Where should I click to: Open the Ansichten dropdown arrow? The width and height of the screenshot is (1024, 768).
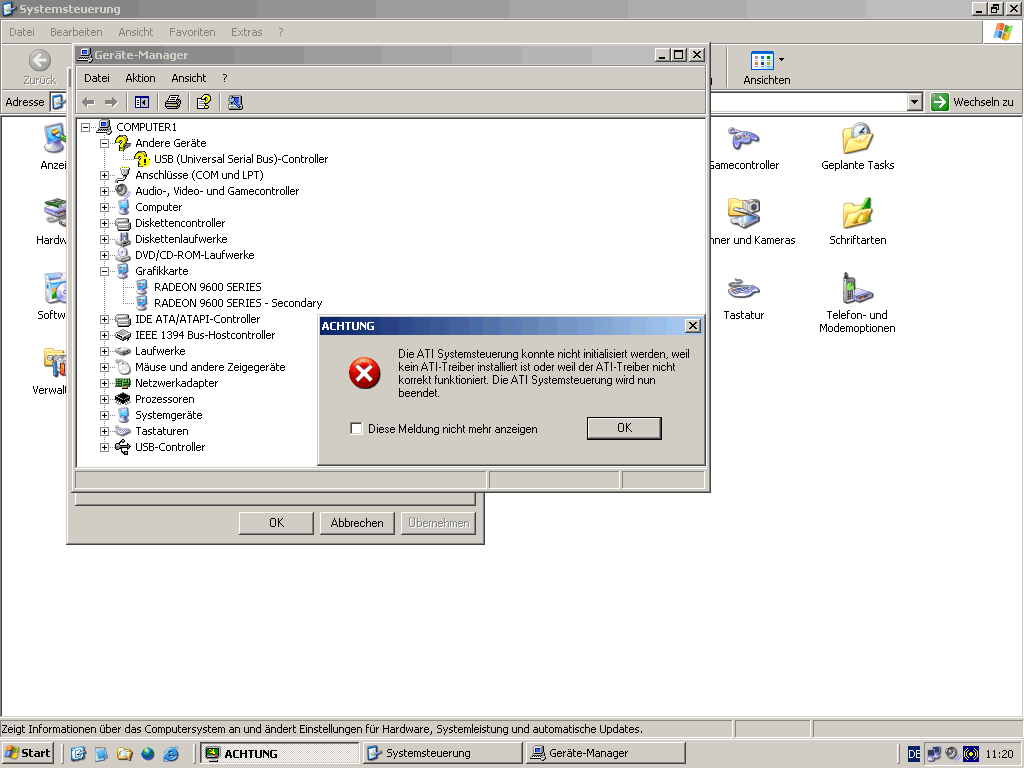point(781,59)
